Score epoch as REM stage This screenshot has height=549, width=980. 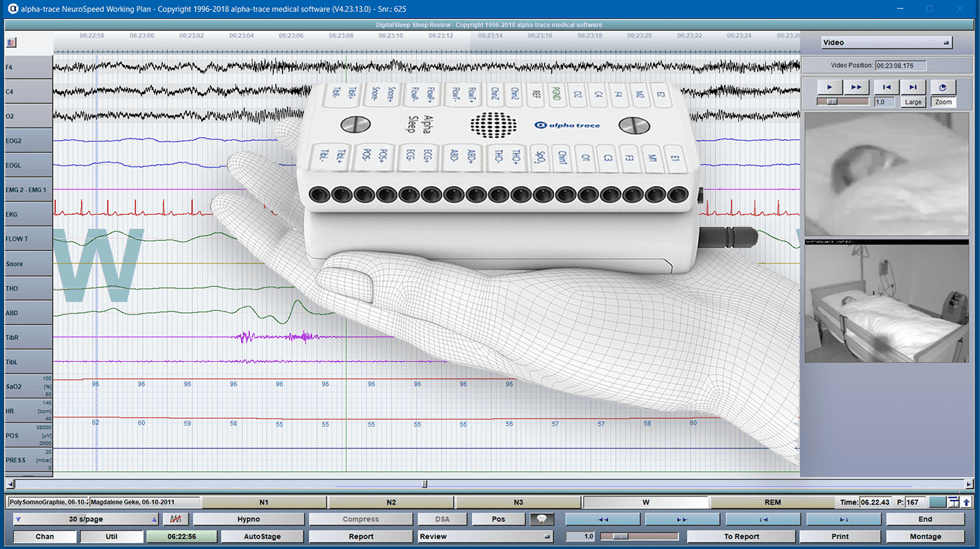click(772, 502)
